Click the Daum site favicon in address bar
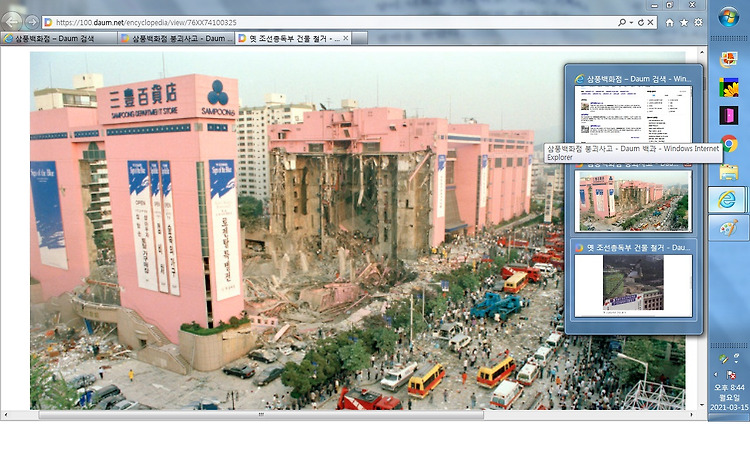750x472 pixels. tap(48, 22)
